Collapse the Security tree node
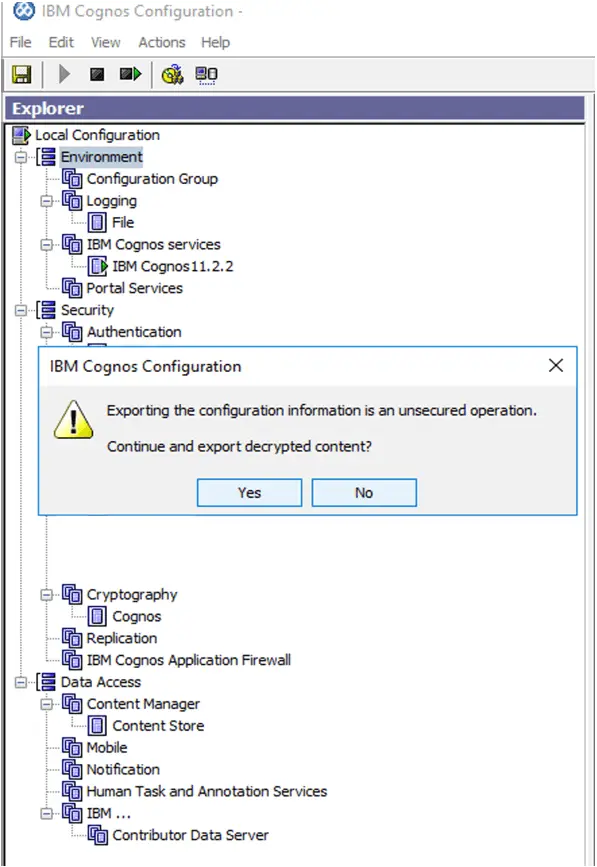The width and height of the screenshot is (597, 867). click(x=20, y=310)
